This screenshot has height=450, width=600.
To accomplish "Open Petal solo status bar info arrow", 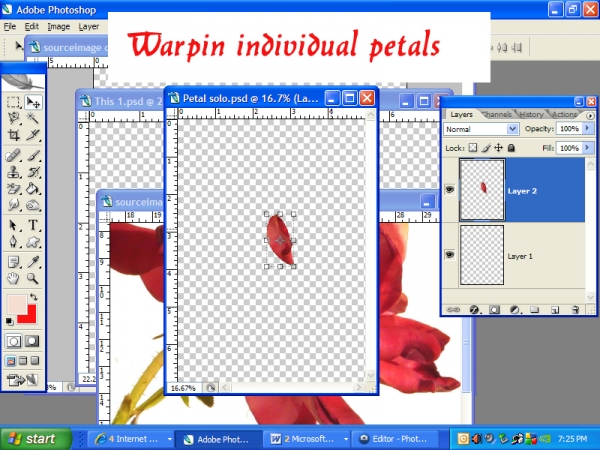I will pyautogui.click(x=210, y=388).
